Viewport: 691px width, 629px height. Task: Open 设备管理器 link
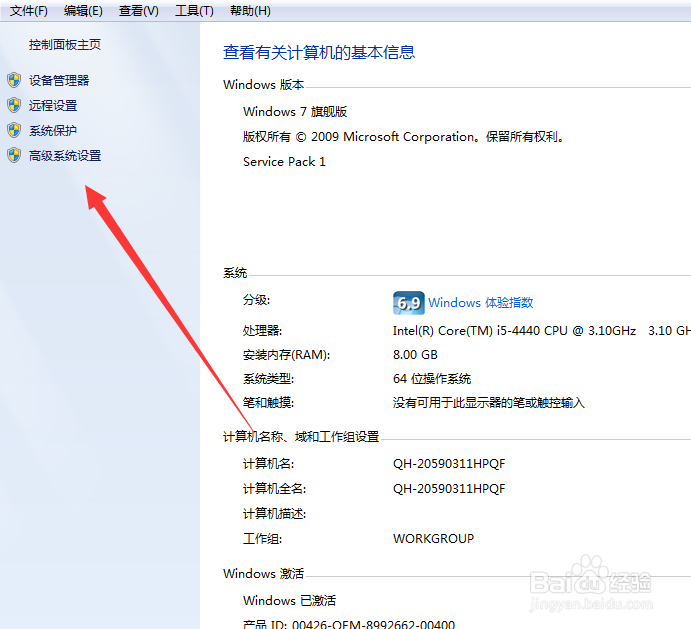coord(59,80)
